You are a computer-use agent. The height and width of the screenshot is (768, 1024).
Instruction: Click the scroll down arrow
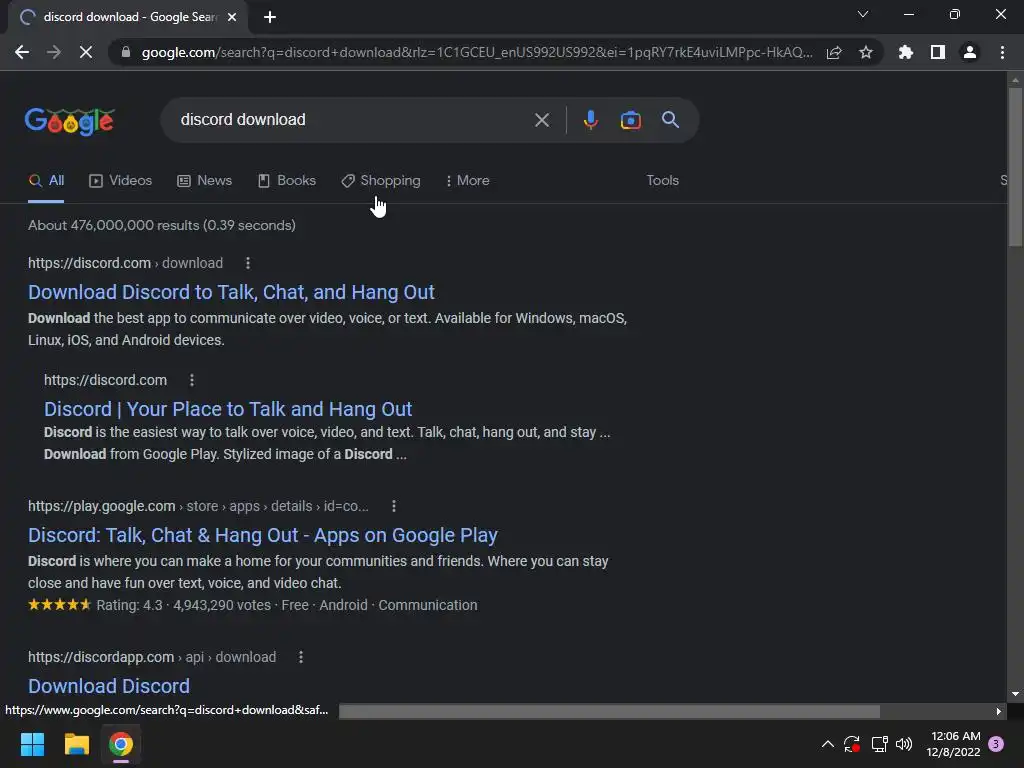(1015, 694)
